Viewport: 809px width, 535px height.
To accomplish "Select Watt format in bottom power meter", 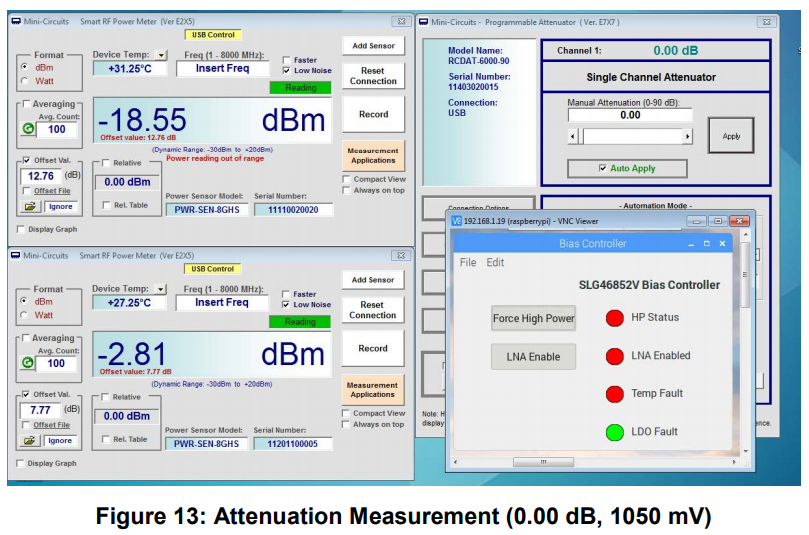I will (x=24, y=315).
